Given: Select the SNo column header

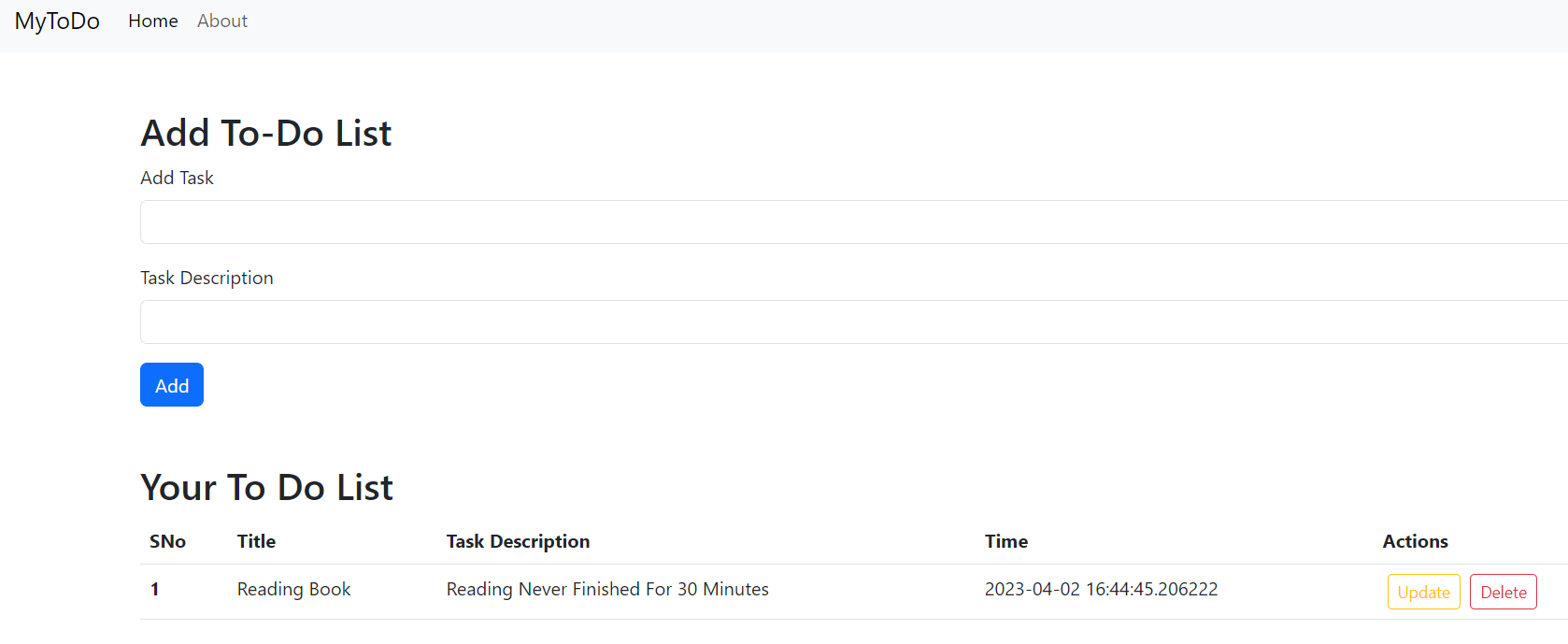Looking at the screenshot, I should coord(167,541).
